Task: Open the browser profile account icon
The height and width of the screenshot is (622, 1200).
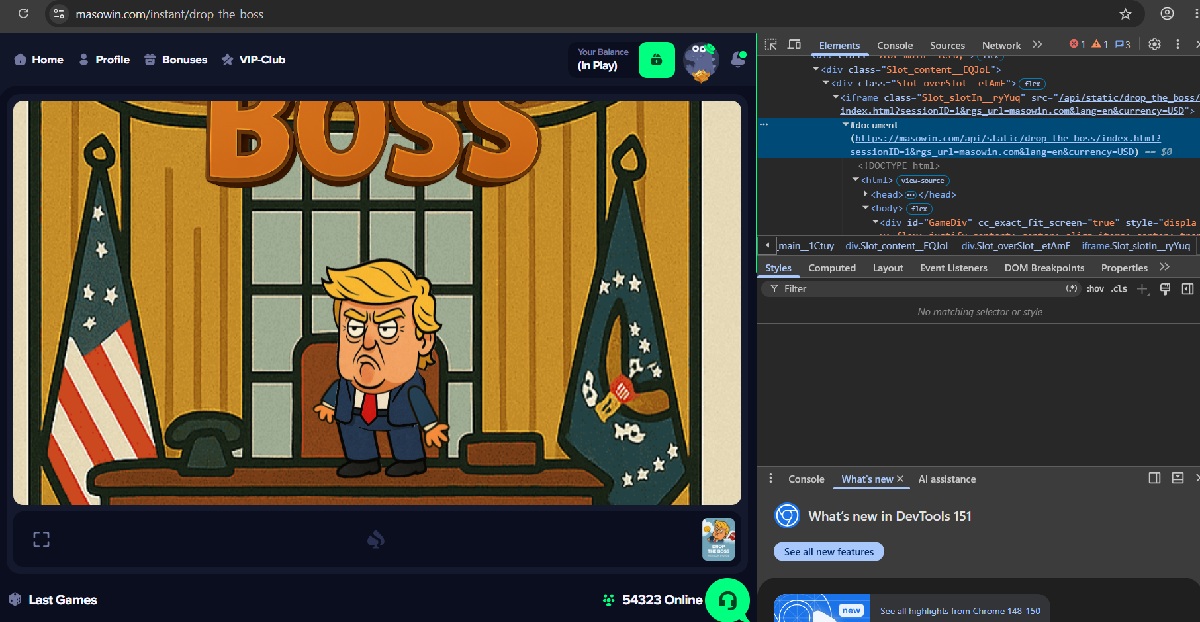Action: coord(1167,14)
